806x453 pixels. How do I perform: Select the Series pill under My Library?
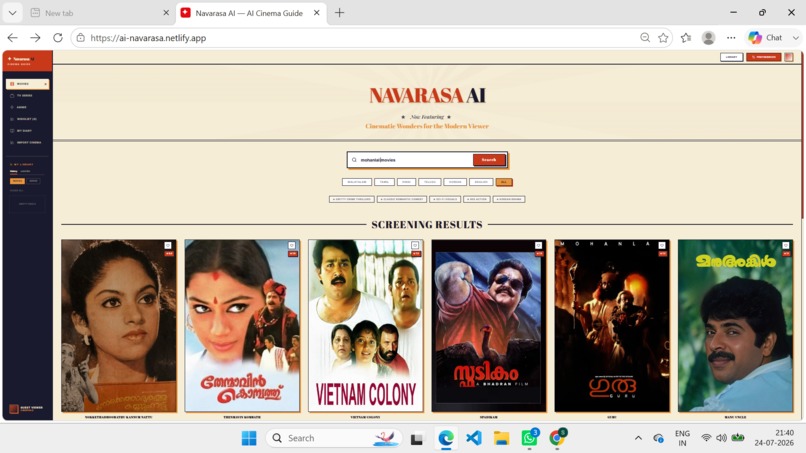point(33,181)
